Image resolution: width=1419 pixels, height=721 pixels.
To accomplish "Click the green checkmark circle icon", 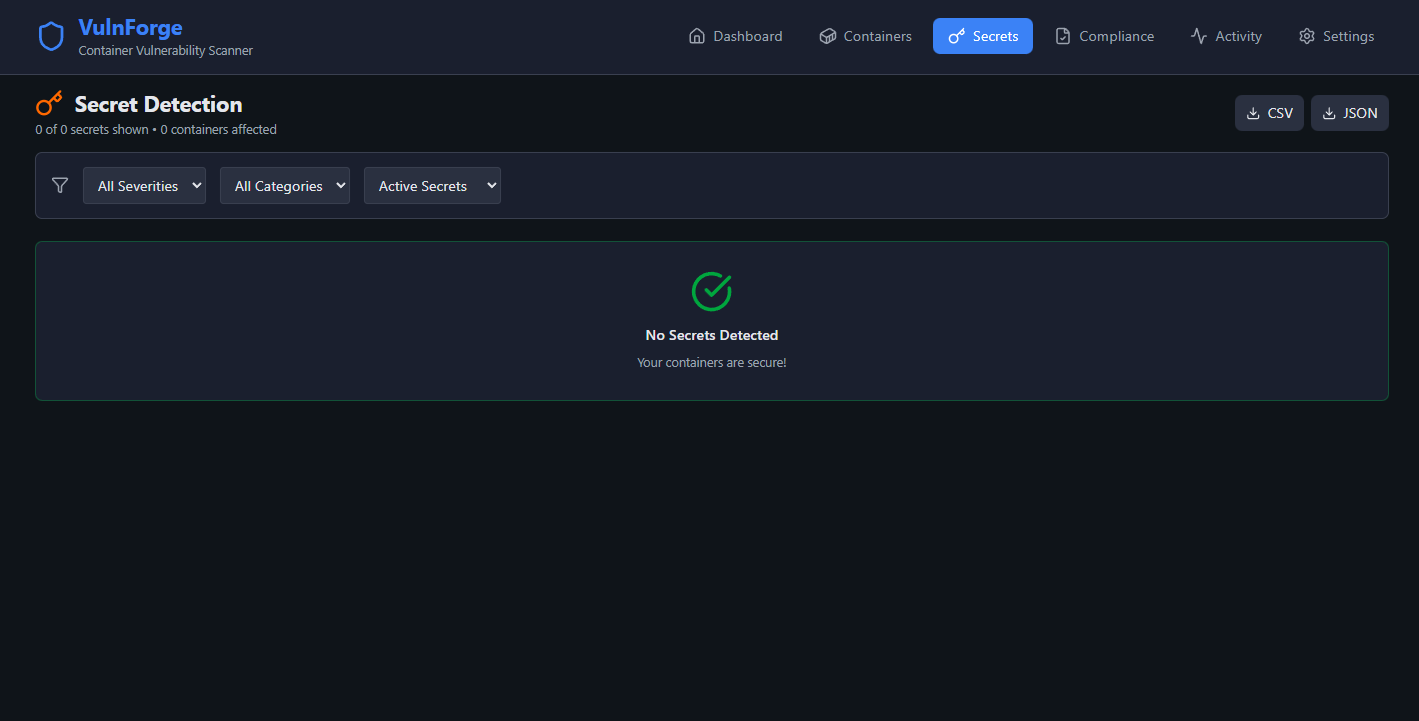I will coord(711,291).
